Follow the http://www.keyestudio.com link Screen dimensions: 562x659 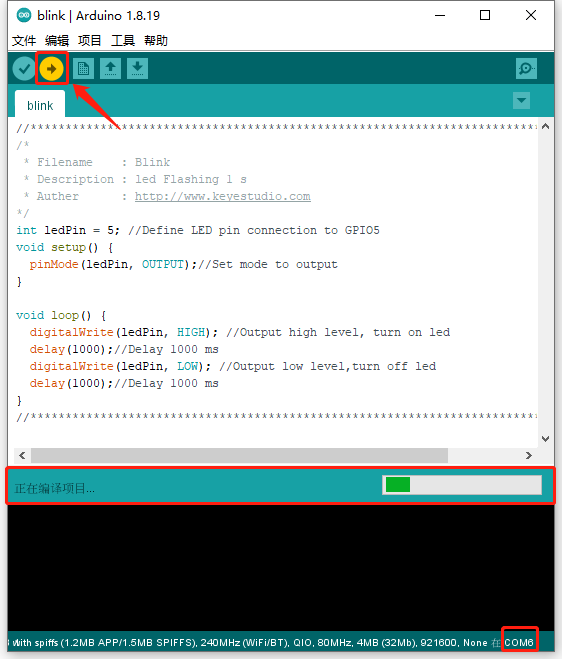[x=223, y=196]
